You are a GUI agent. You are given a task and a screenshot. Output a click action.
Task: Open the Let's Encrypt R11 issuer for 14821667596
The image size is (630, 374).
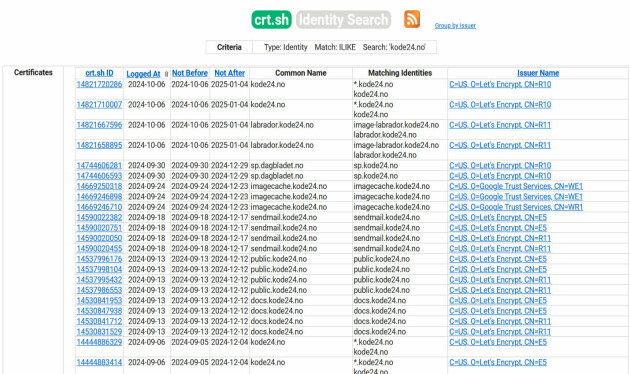click(500, 125)
